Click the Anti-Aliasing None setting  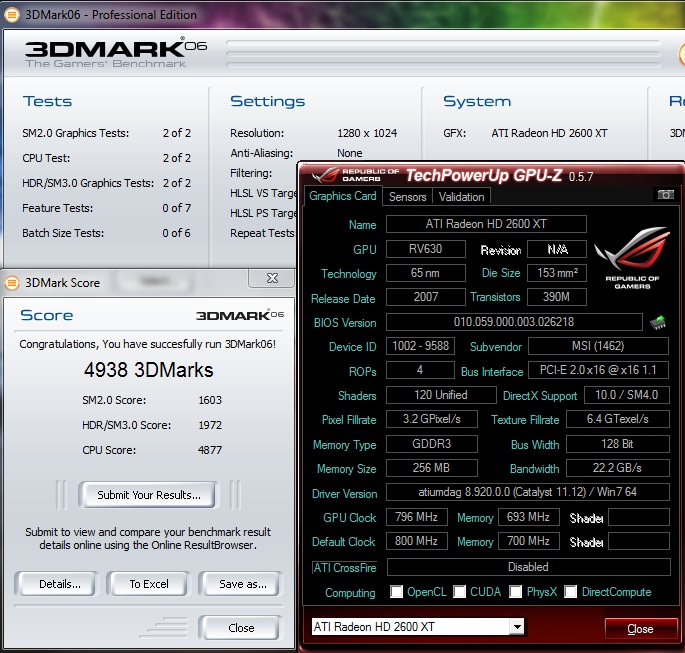349,153
